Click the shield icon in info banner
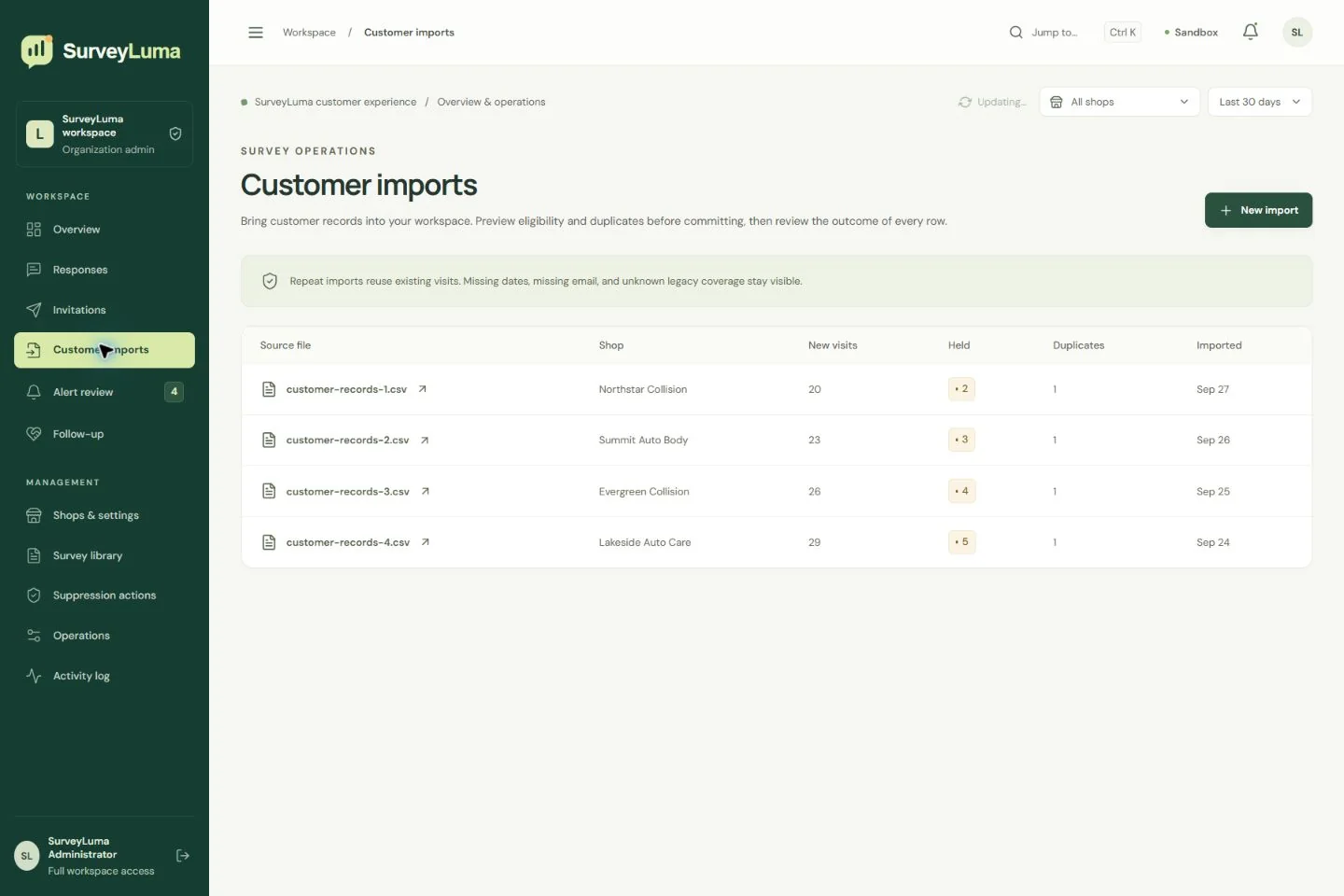 click(270, 281)
